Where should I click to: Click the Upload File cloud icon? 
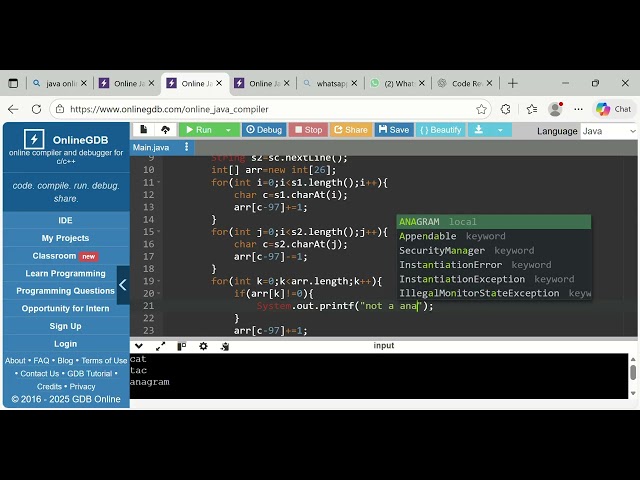click(x=165, y=130)
